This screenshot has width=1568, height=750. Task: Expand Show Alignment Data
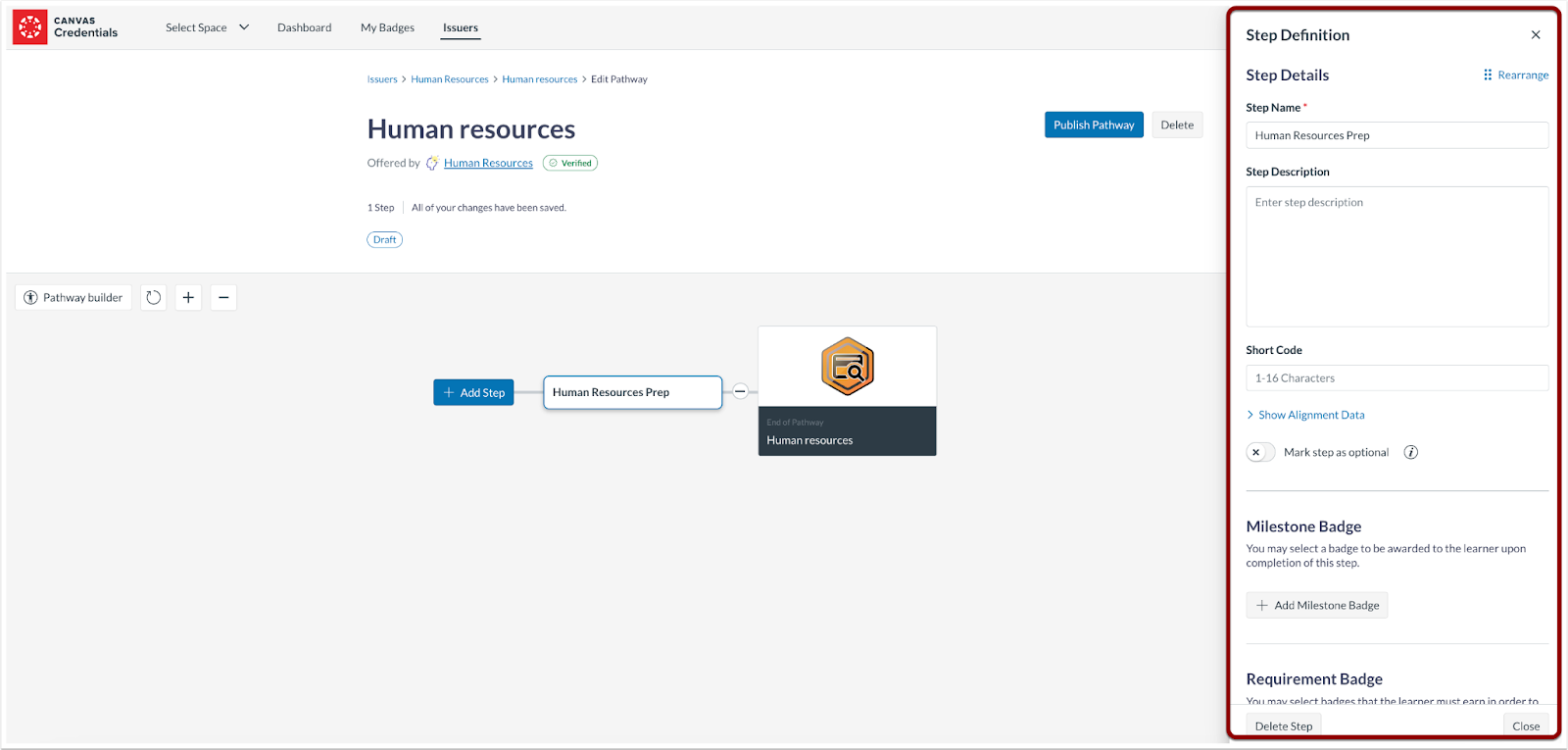[x=1305, y=415]
